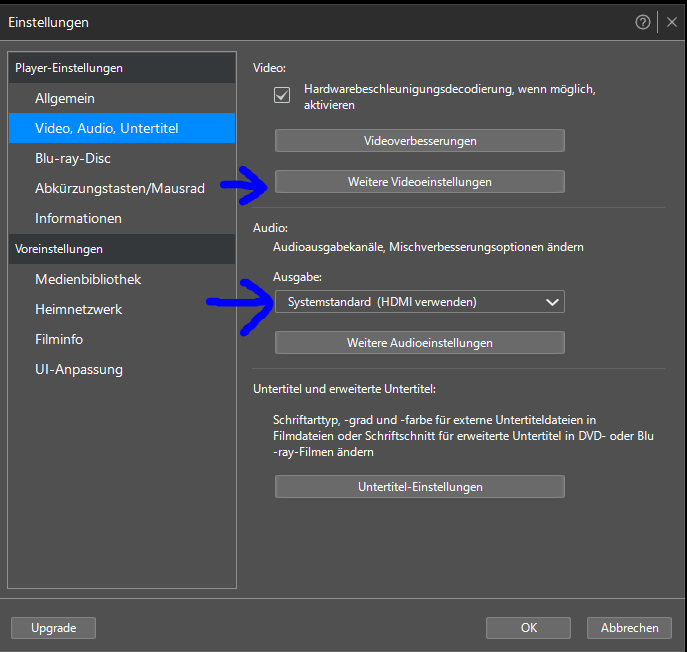Close the Einstellungen dialog with X
This screenshot has height=652, width=687.
click(x=672, y=22)
